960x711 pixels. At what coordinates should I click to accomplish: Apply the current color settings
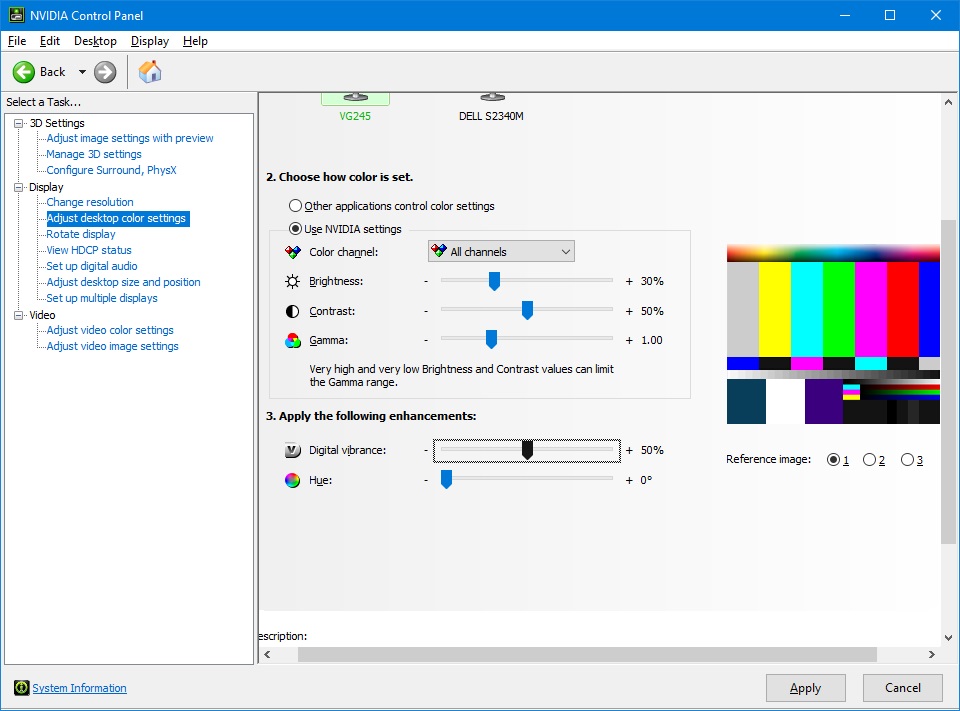click(805, 688)
